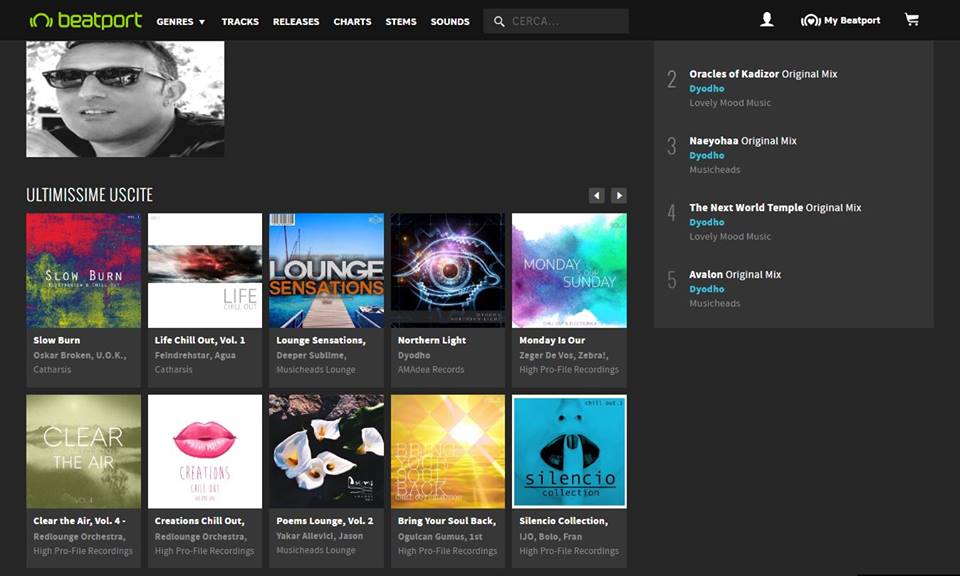
Task: Open The Next World Temple track
Action: pos(775,208)
